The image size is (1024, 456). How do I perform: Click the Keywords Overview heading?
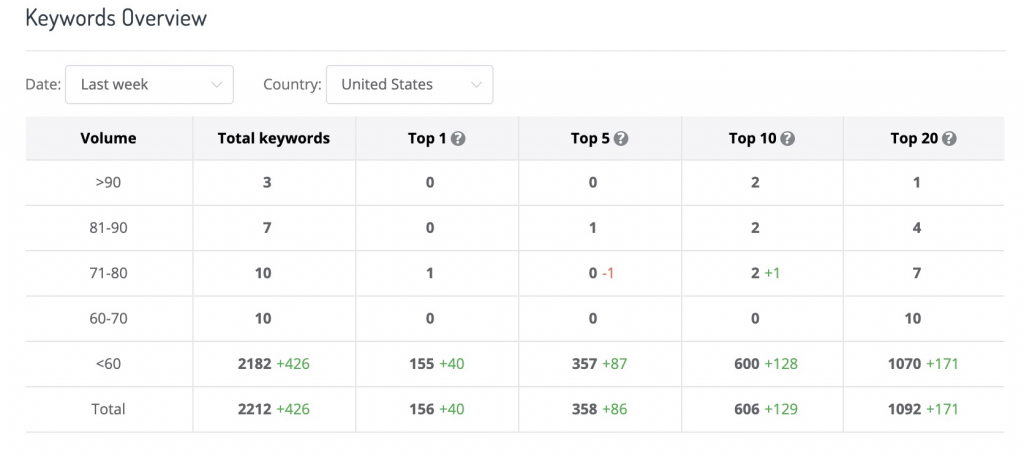[116, 18]
